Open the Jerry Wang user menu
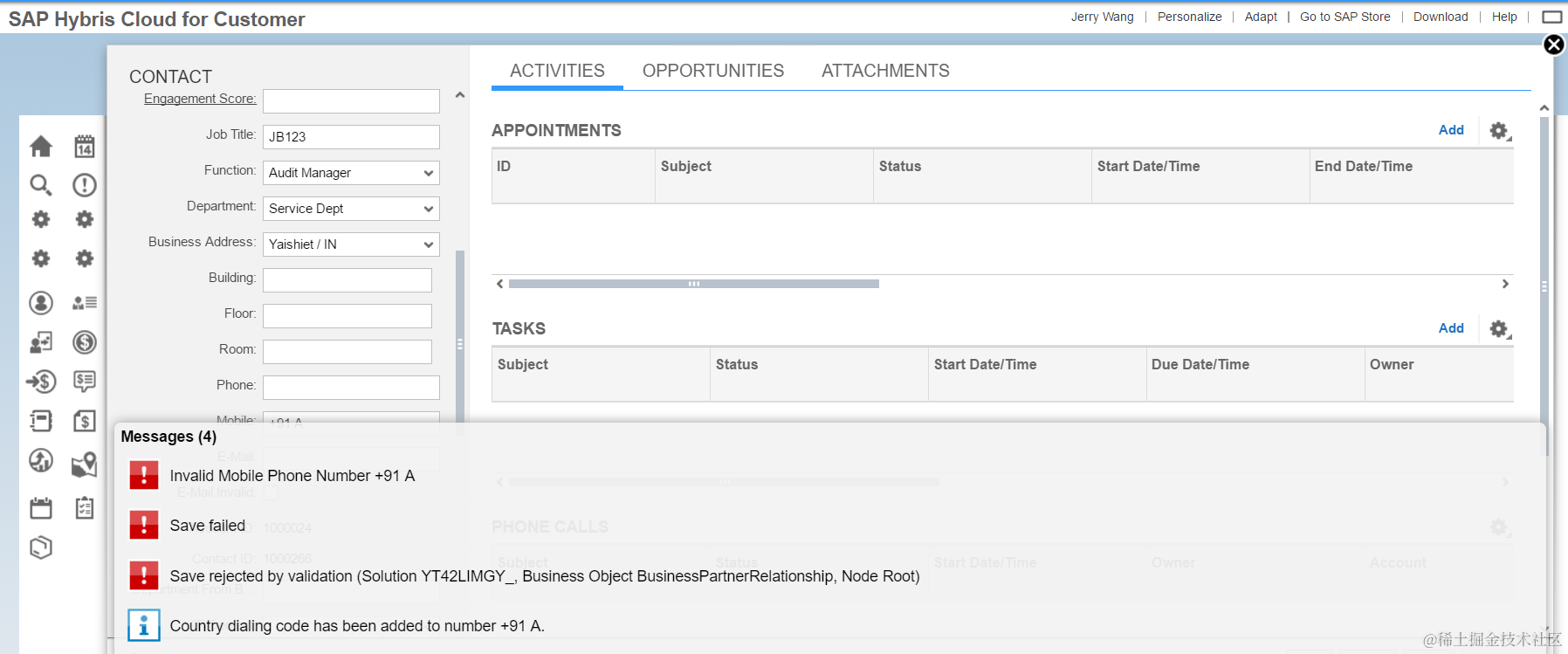 1102,17
